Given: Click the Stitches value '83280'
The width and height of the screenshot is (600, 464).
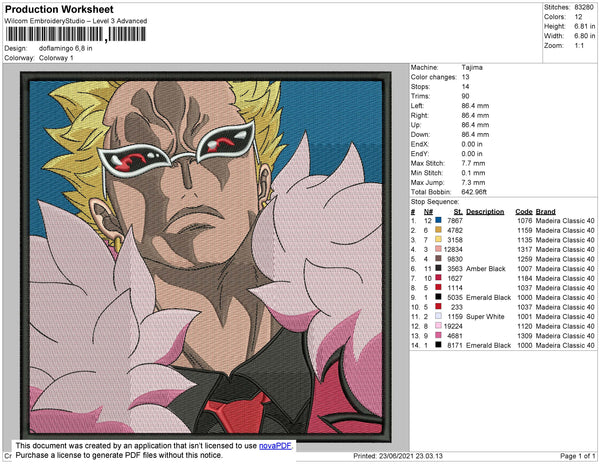Looking at the screenshot, I should click(x=584, y=7).
